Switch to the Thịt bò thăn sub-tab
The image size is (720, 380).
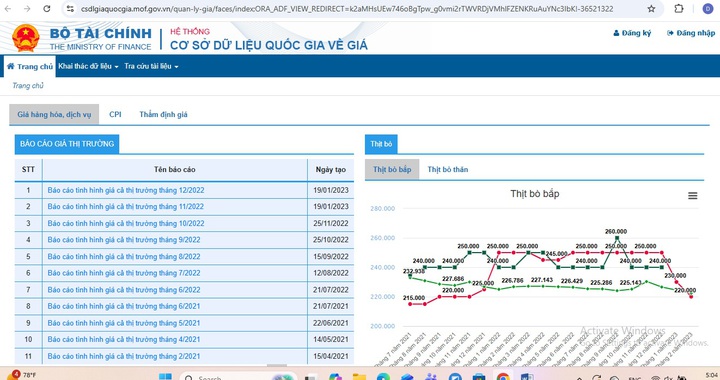click(448, 170)
